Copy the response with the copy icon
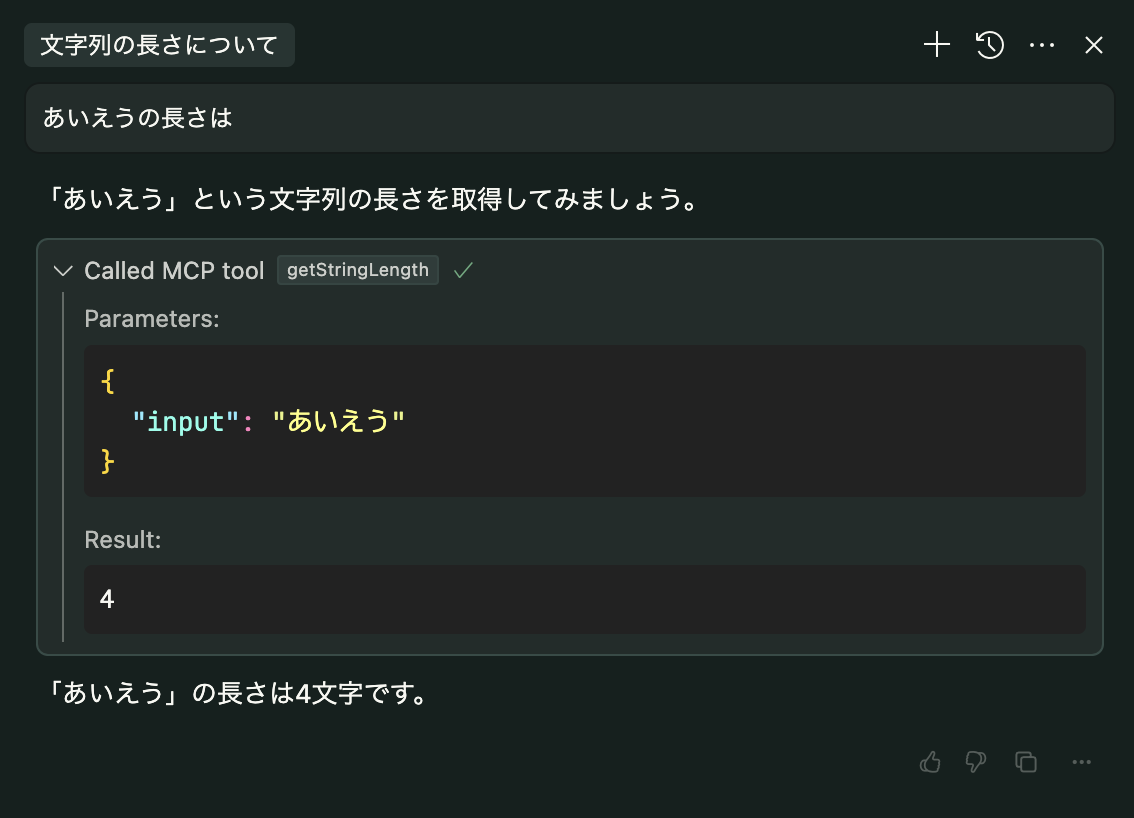1134x818 pixels. tap(1026, 762)
